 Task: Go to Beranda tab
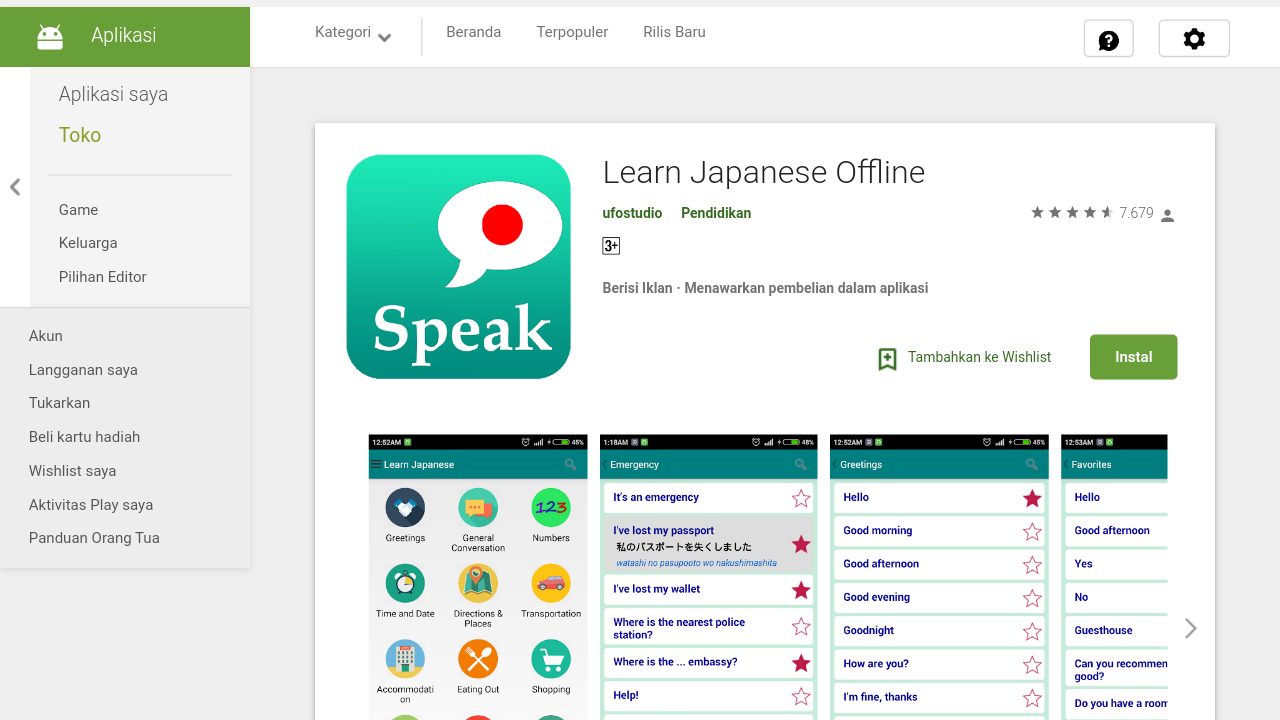pyautogui.click(x=473, y=32)
